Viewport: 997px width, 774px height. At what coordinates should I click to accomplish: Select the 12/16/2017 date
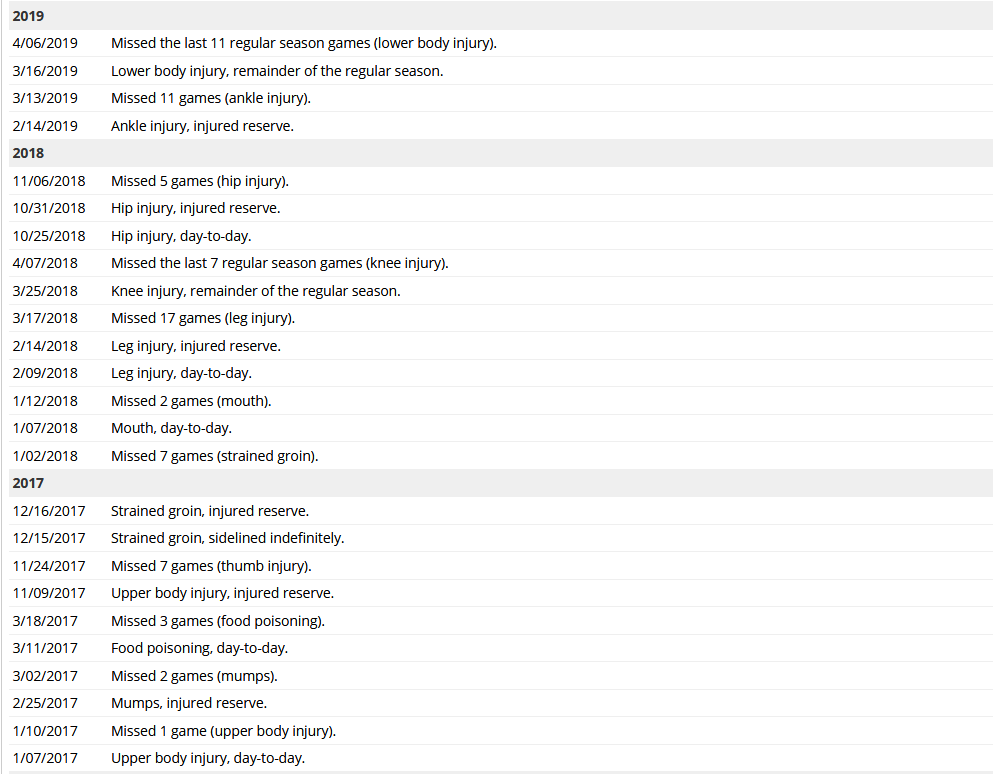click(49, 511)
